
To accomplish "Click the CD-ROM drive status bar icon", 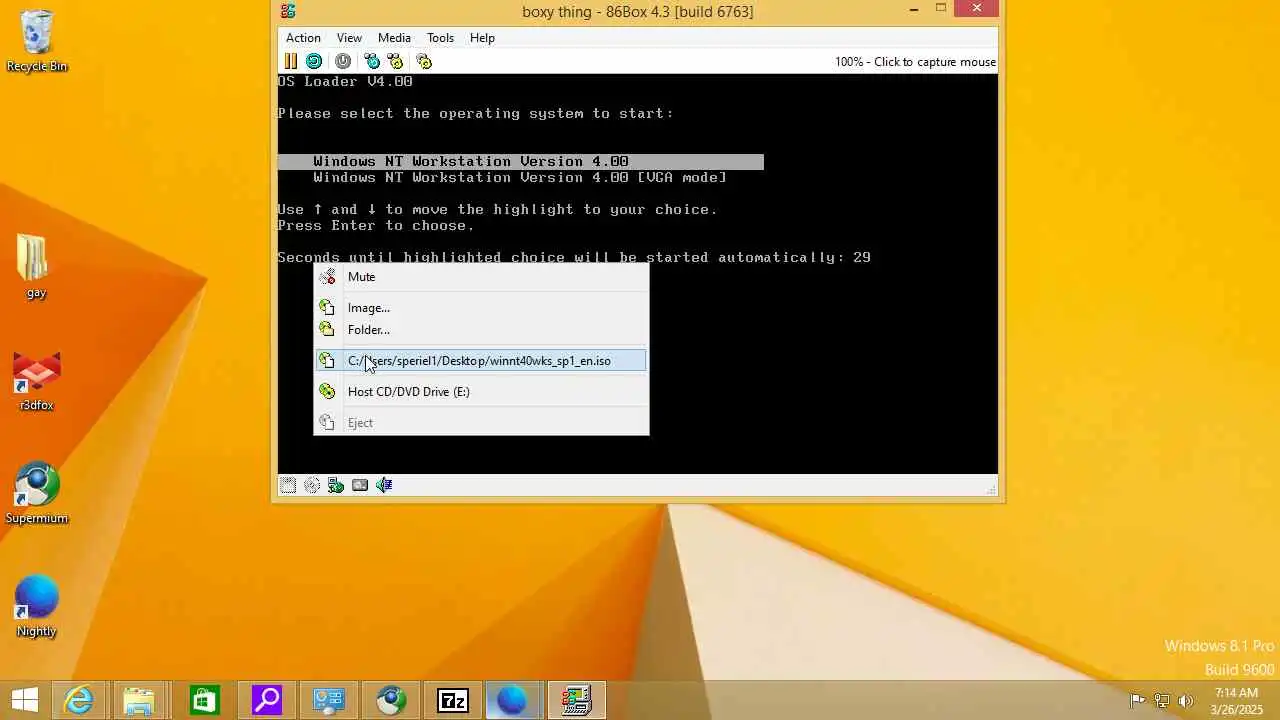I will point(312,485).
